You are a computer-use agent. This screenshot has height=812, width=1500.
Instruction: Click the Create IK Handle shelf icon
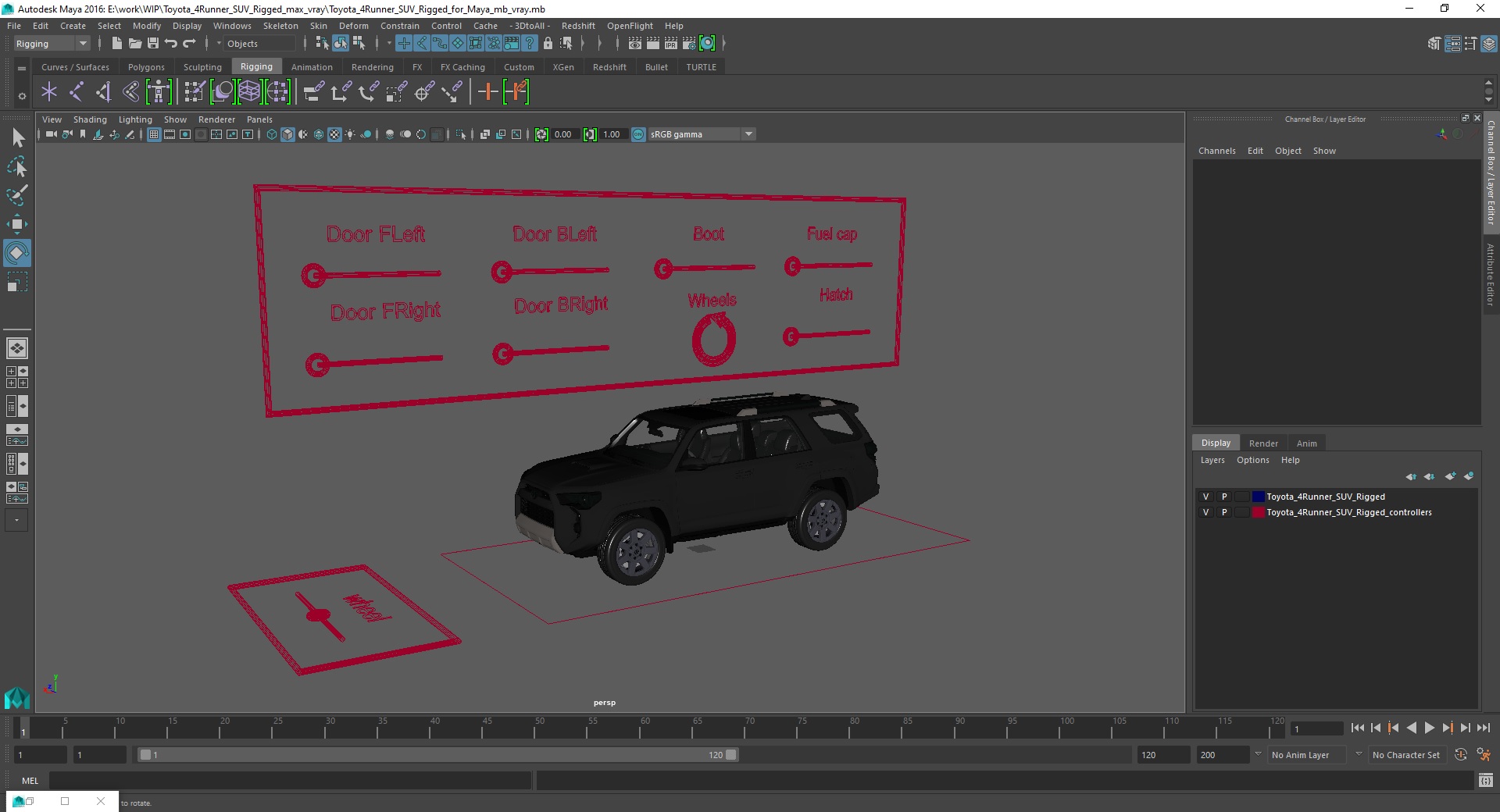click(103, 92)
